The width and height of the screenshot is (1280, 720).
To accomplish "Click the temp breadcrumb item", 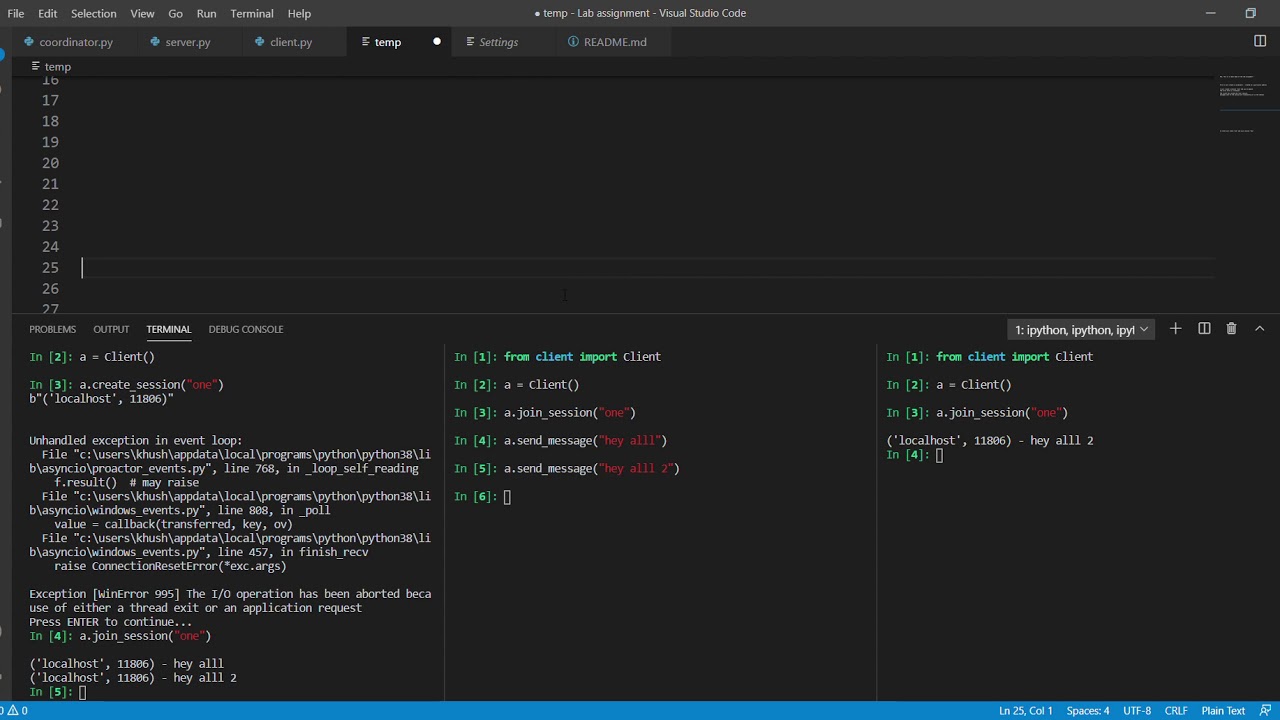I will [x=57, y=67].
